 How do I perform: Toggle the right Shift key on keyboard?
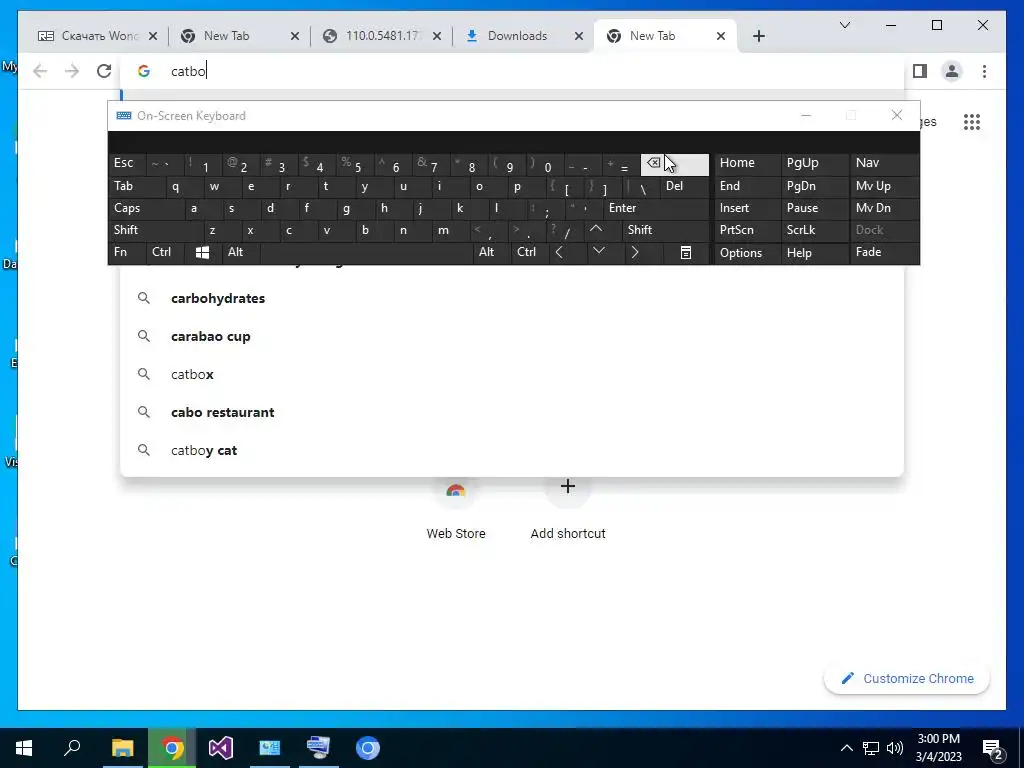(x=665, y=230)
